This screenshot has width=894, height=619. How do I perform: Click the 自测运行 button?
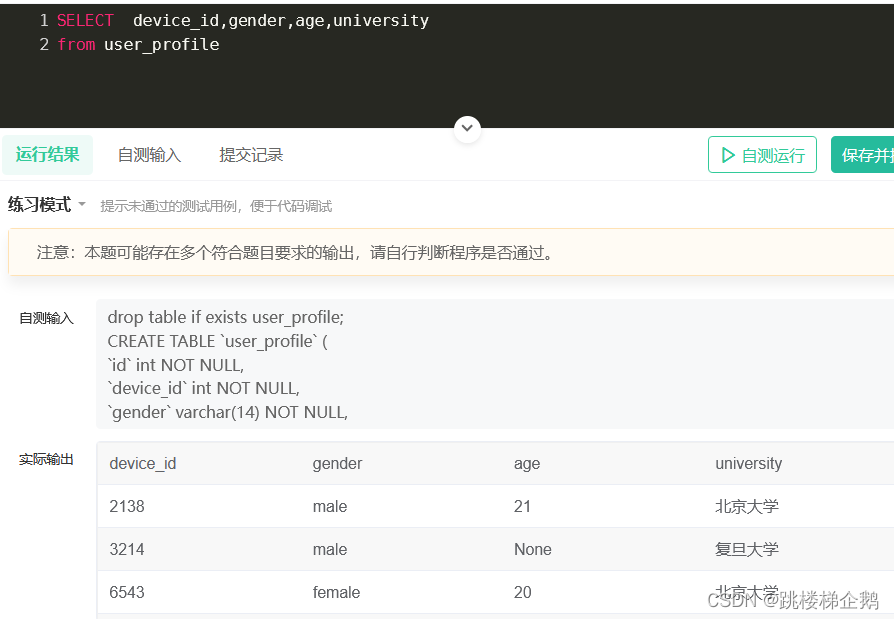click(762, 155)
